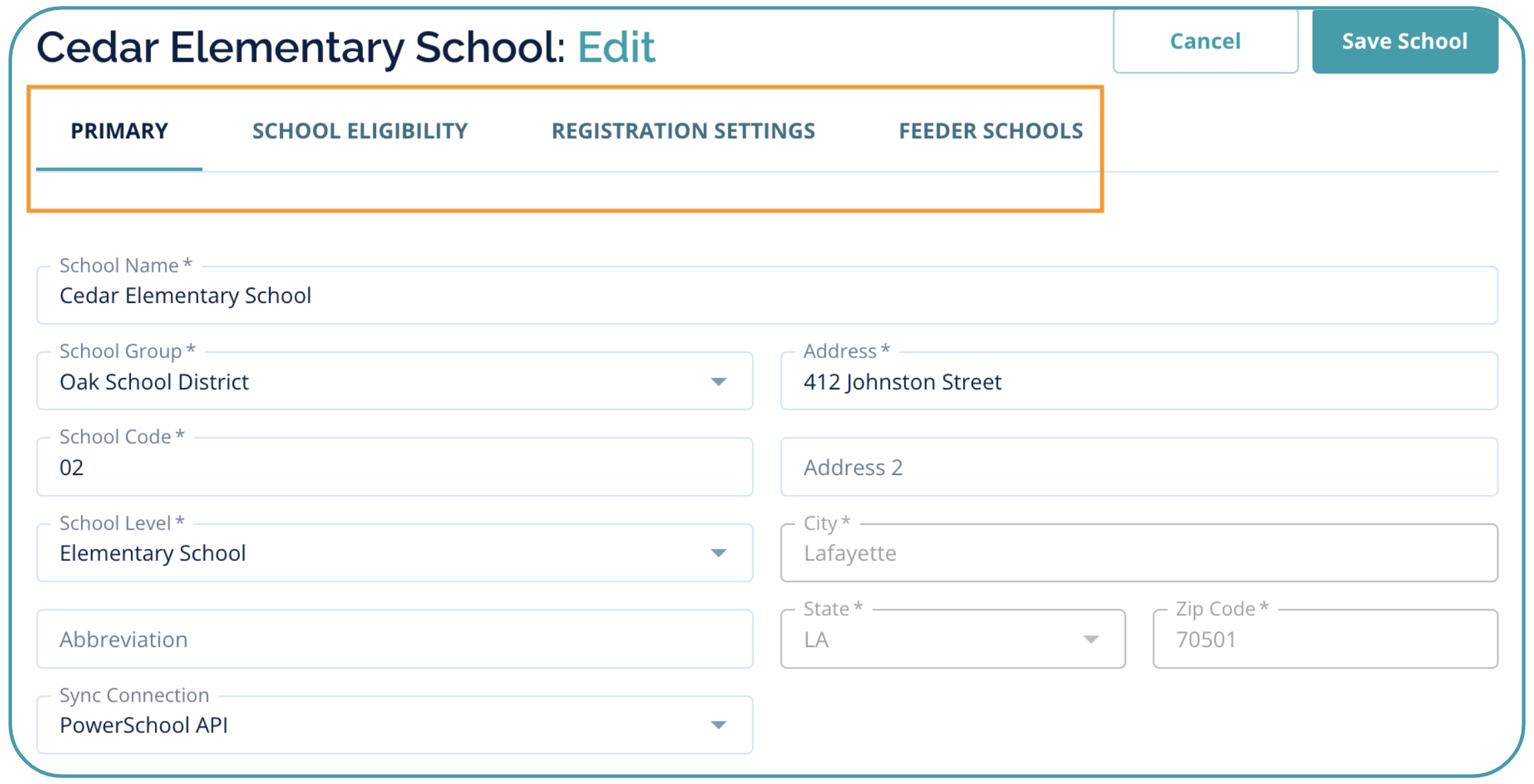Viewport: 1534px width, 784px height.
Task: Click the Oak School District selection
Action: [x=154, y=382]
